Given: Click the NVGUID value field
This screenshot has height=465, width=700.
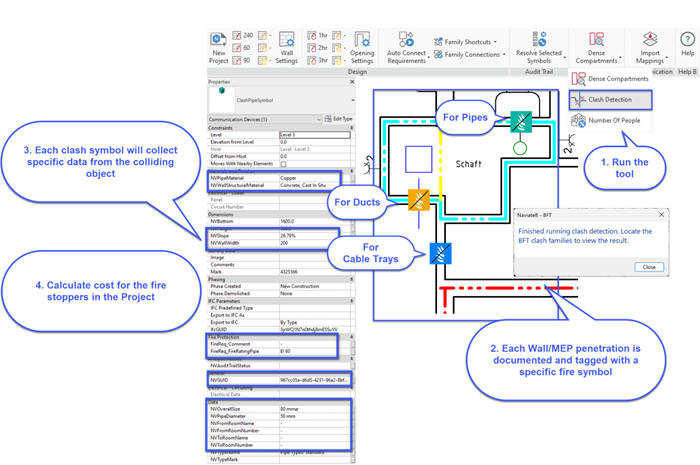Looking at the screenshot, I should tap(315, 380).
